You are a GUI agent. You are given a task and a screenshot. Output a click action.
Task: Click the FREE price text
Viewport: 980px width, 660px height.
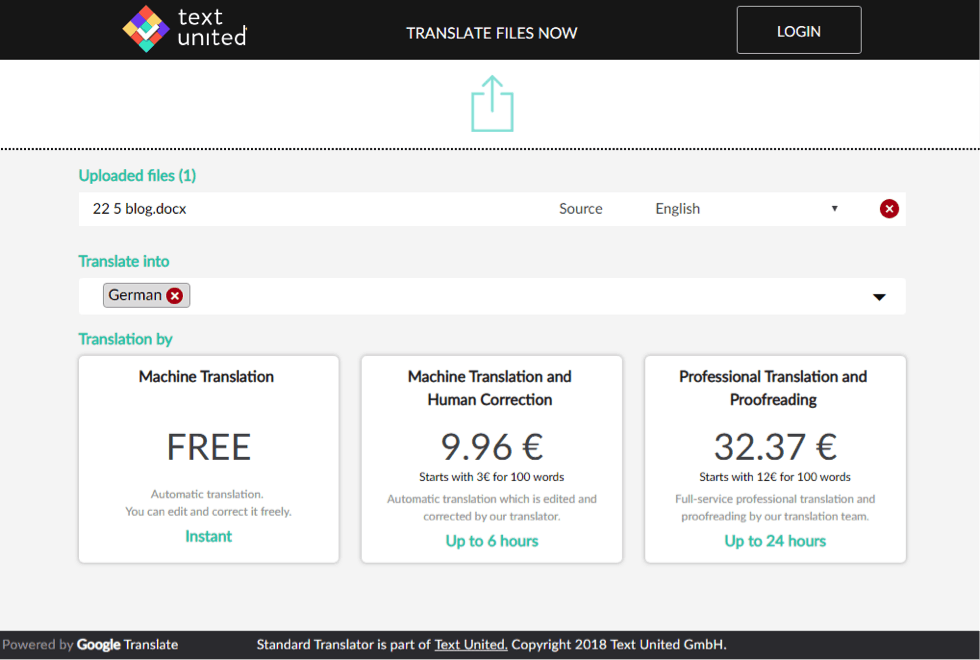(209, 447)
